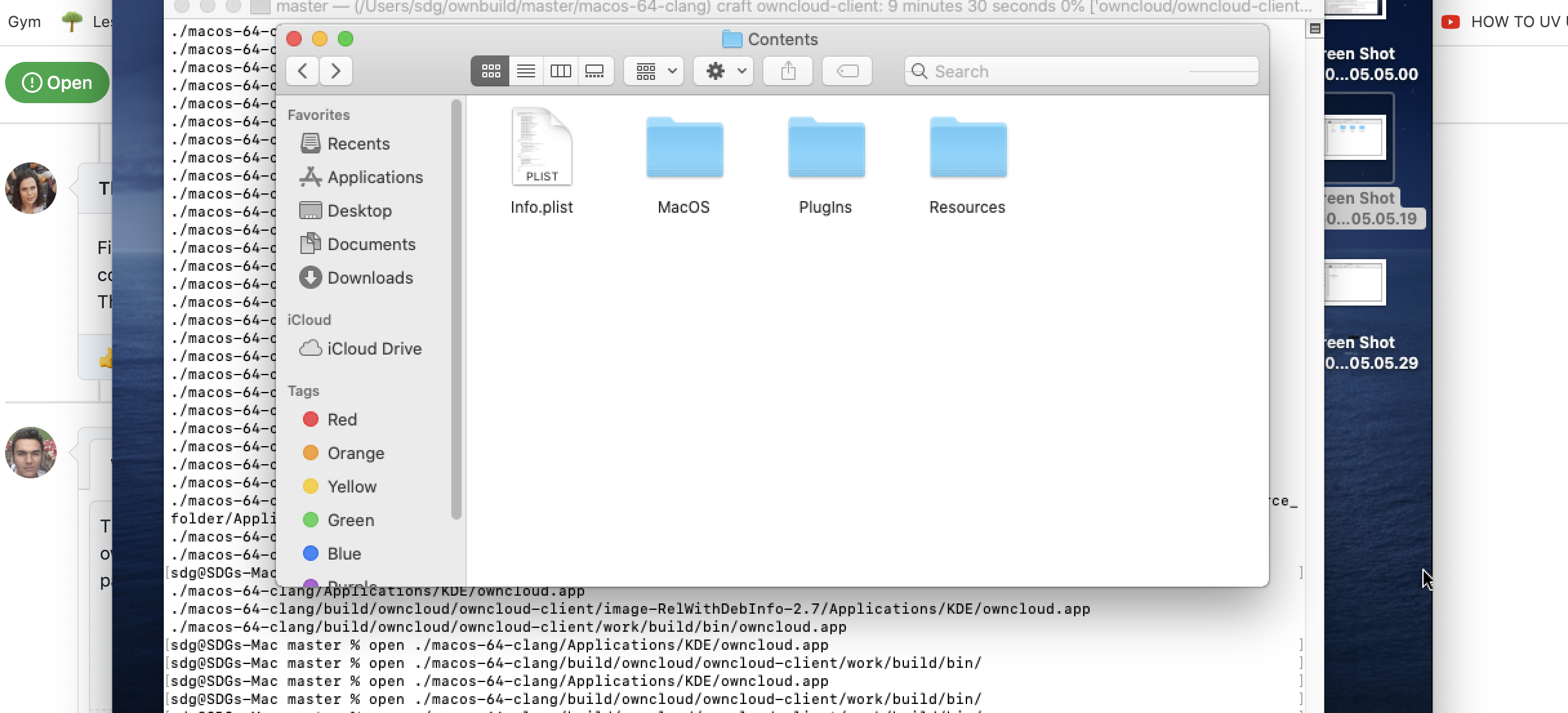Click the Edit Tags toolbar button
Screen dimensions: 1568x713
847,71
